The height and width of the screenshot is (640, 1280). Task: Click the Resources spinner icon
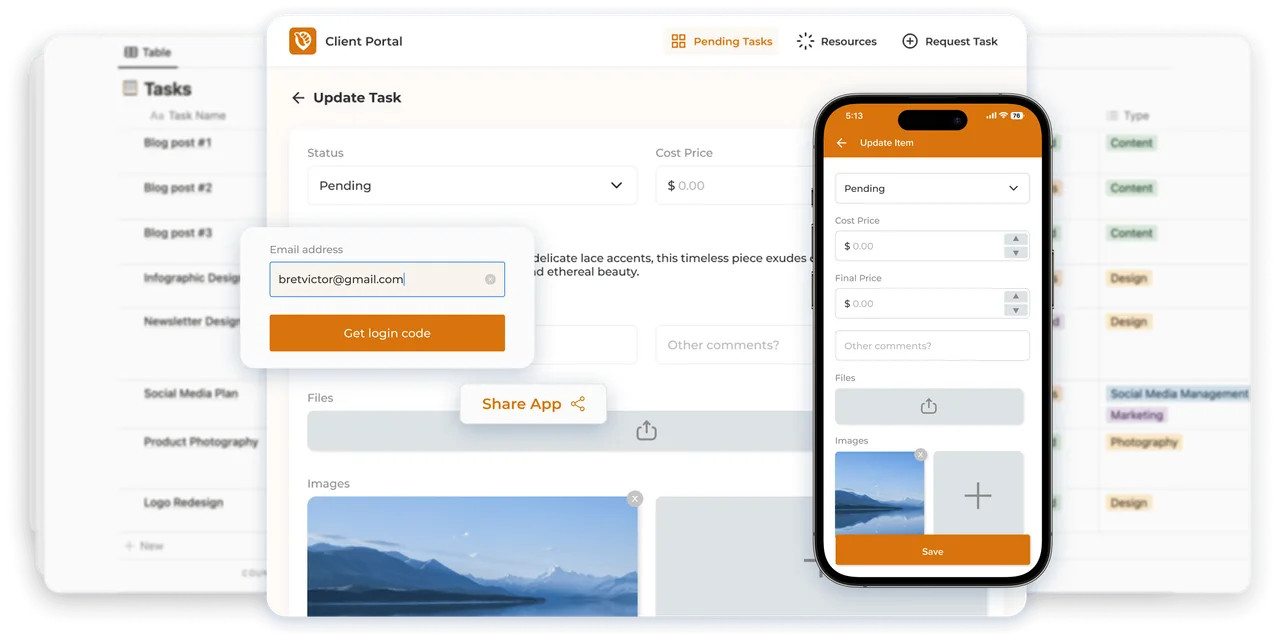[x=805, y=41]
